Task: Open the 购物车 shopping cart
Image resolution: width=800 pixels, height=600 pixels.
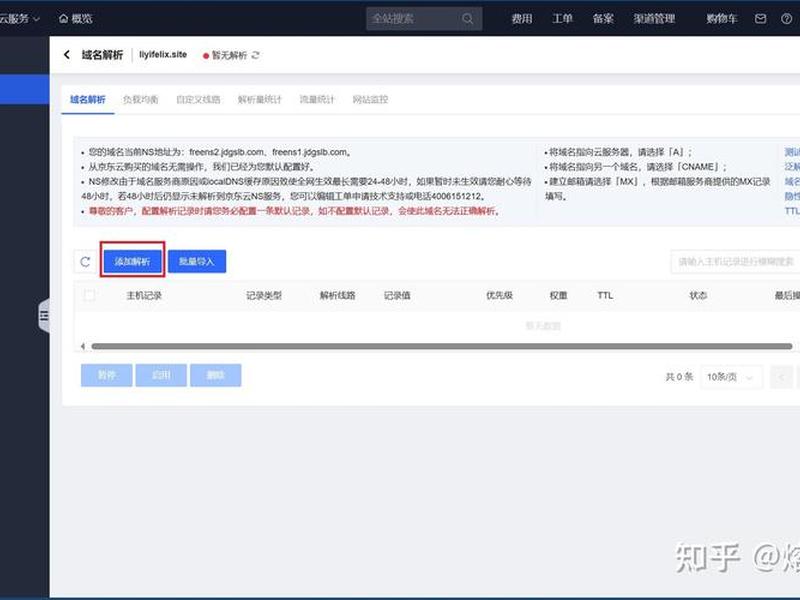Action: coord(721,19)
